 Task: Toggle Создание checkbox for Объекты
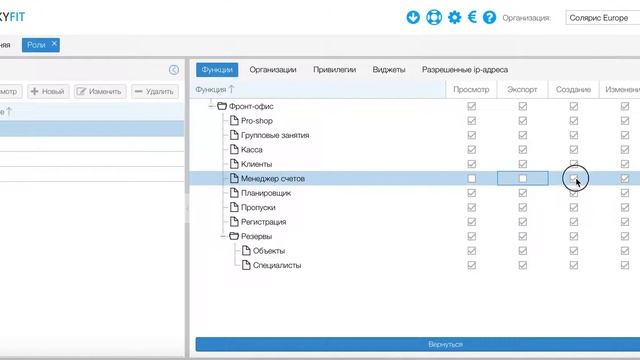tap(574, 251)
